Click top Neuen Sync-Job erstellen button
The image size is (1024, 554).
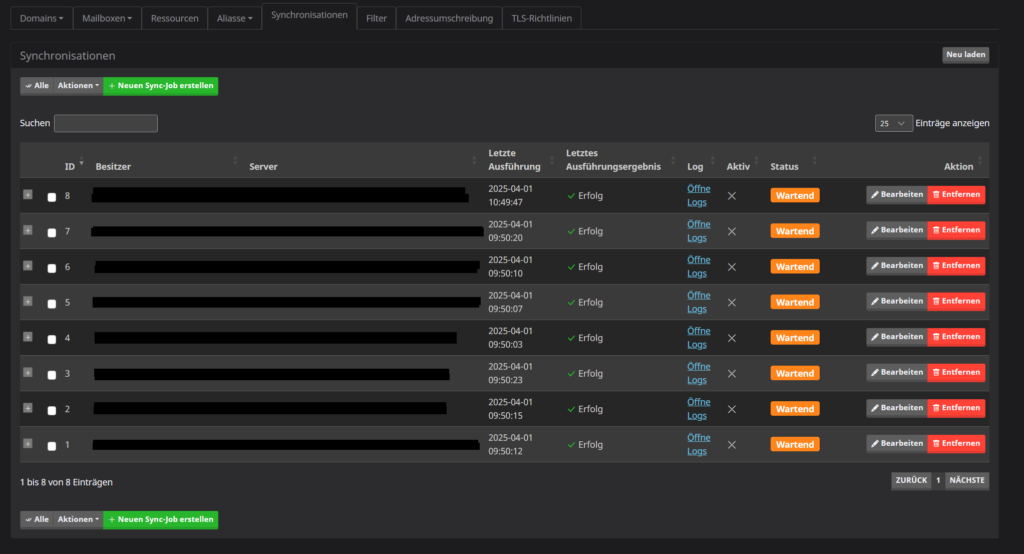pos(161,86)
